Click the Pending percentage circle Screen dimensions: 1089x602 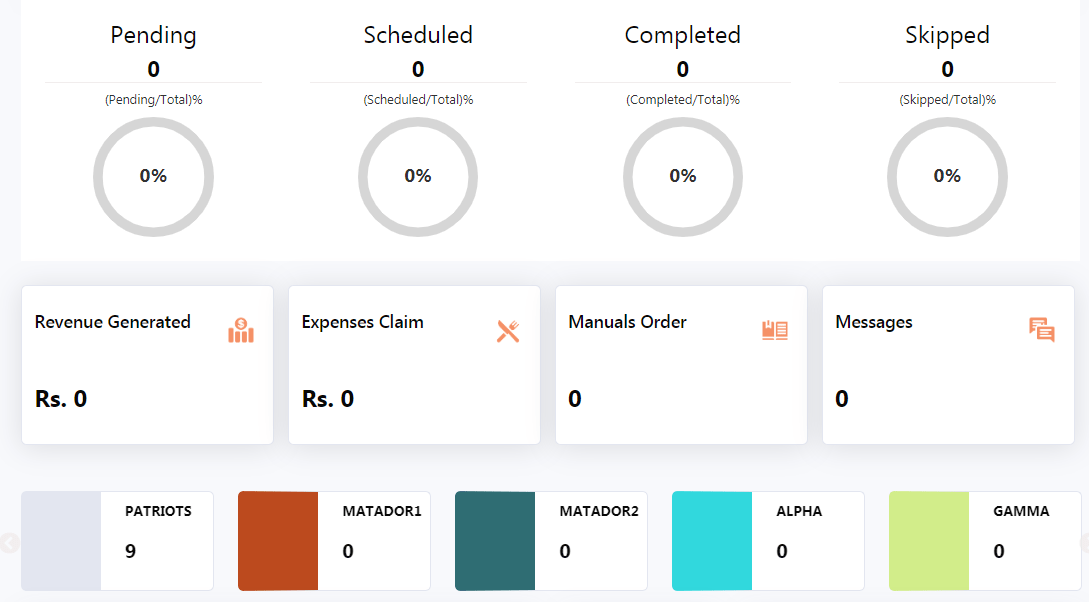click(153, 177)
